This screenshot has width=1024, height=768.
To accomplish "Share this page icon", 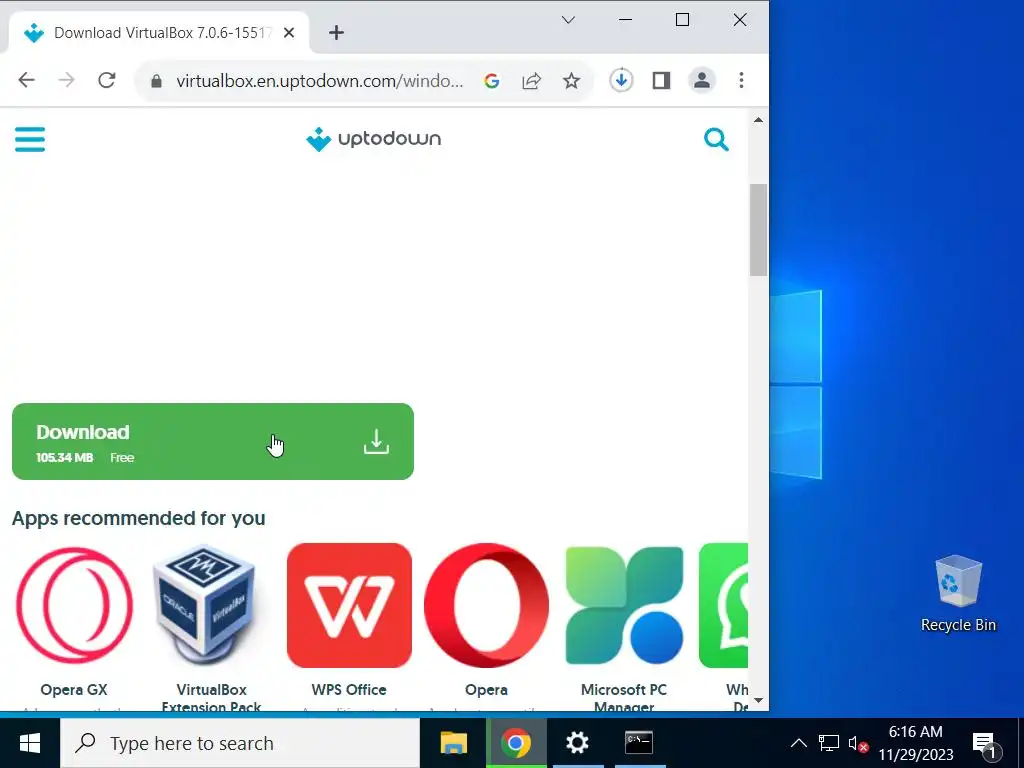I will [x=532, y=81].
